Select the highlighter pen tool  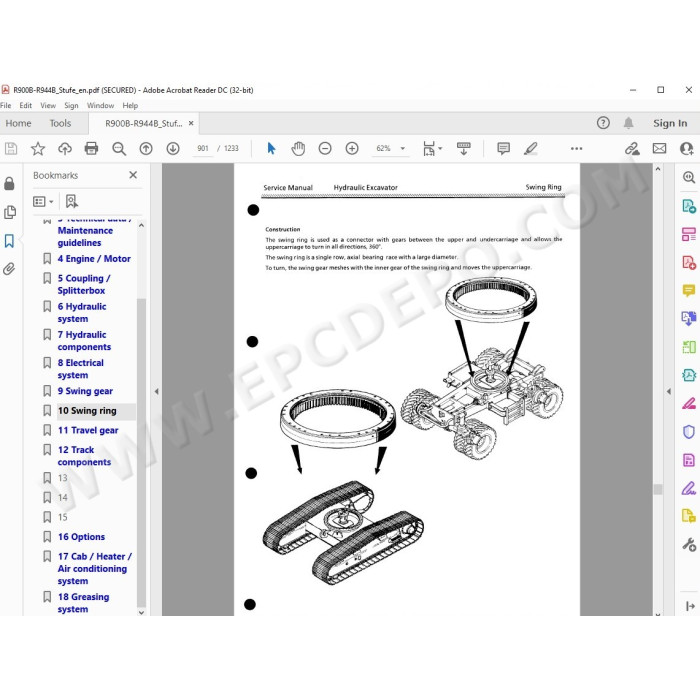click(x=531, y=148)
